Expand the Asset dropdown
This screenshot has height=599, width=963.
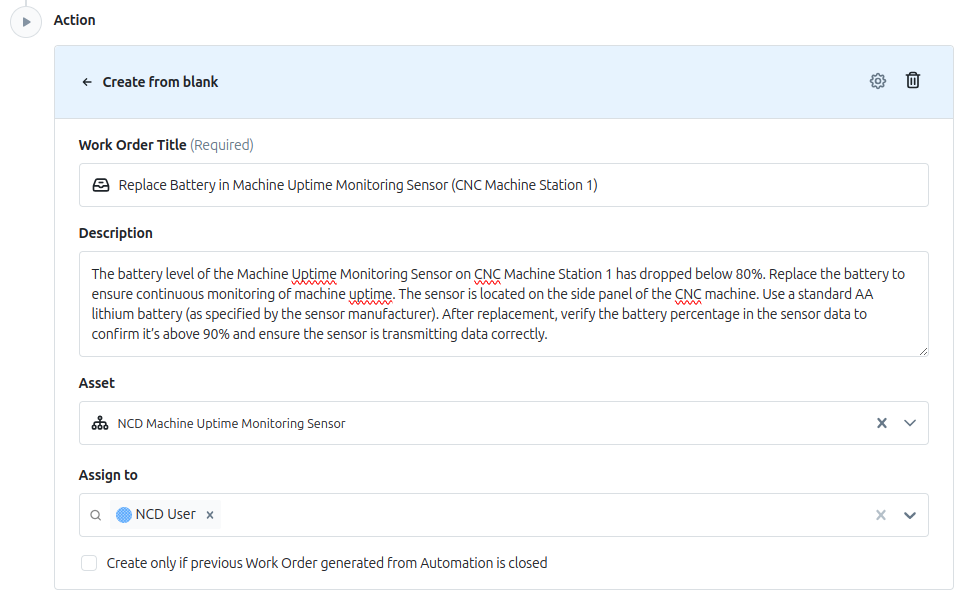point(910,423)
